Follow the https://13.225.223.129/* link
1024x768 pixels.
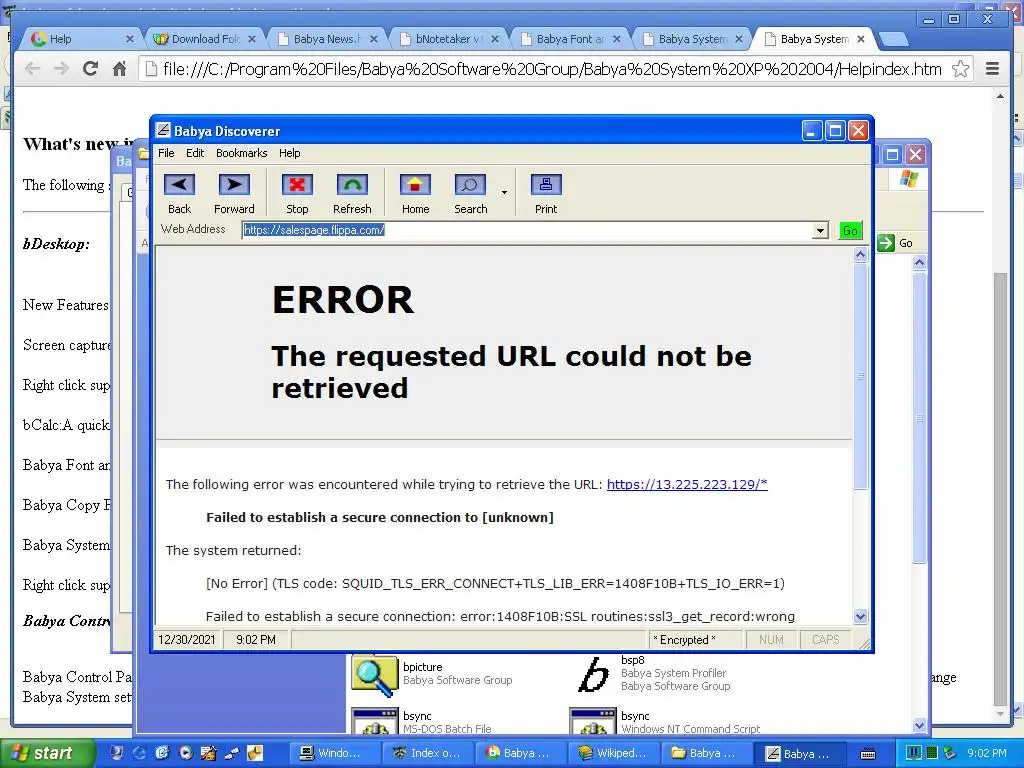(687, 485)
